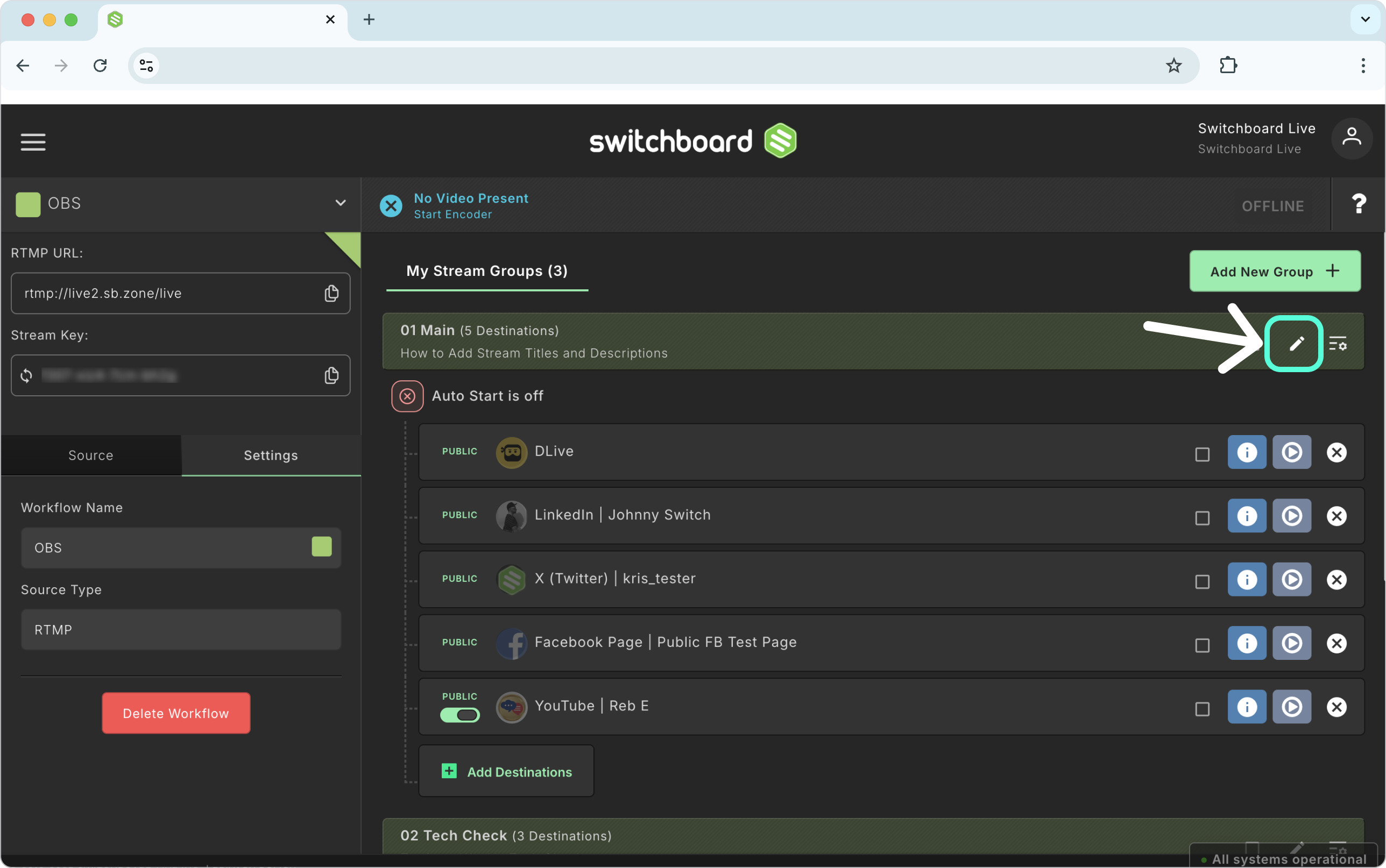Remove Facebook Page destination
1386x868 pixels.
(1336, 643)
